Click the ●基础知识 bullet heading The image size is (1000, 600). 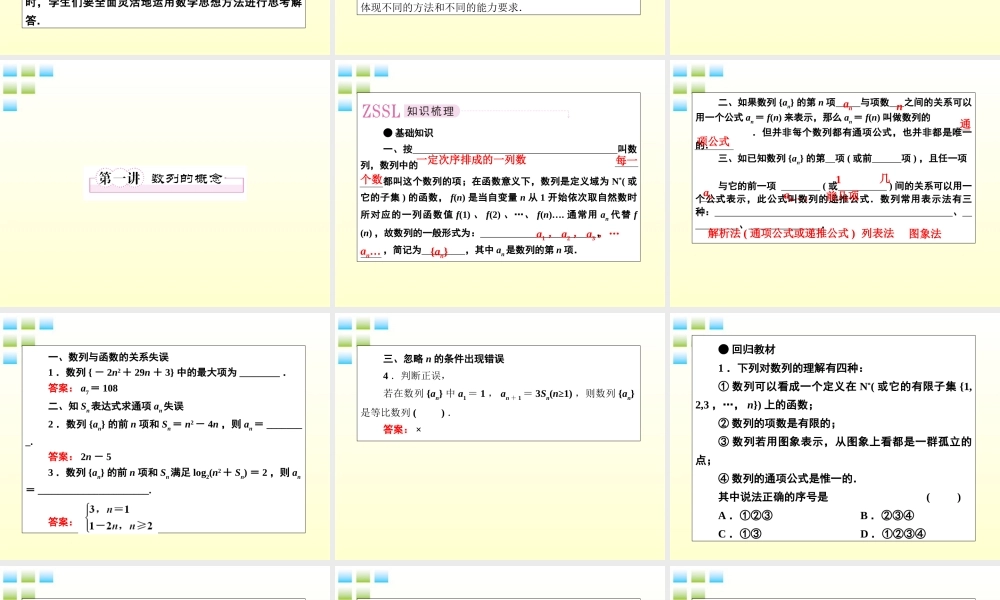(408, 133)
